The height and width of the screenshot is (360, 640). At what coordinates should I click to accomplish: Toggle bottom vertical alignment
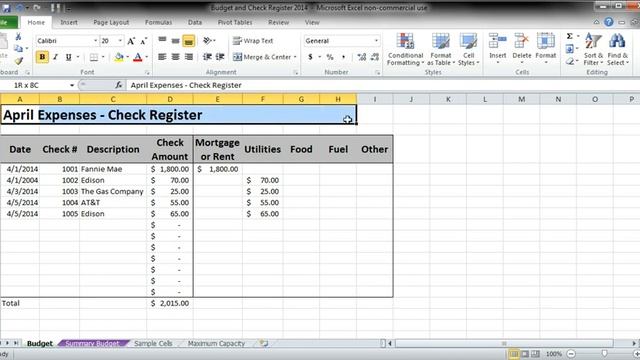point(189,41)
